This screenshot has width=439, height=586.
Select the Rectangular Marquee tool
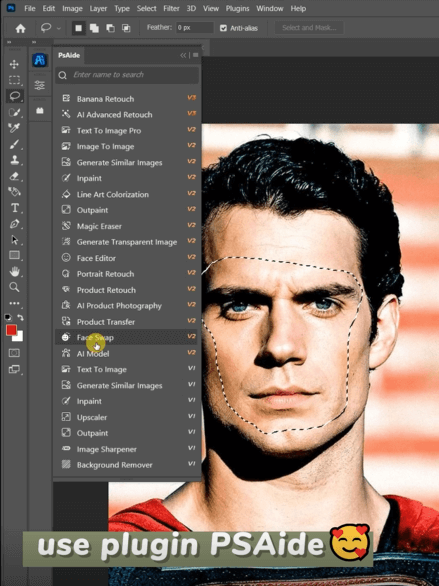coord(14,80)
